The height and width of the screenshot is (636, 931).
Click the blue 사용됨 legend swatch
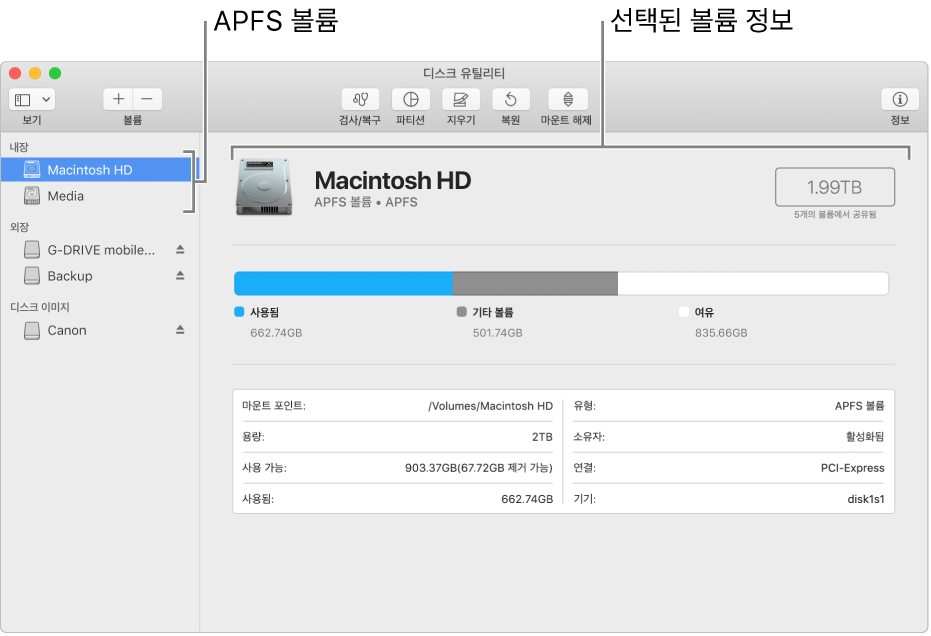pyautogui.click(x=239, y=312)
